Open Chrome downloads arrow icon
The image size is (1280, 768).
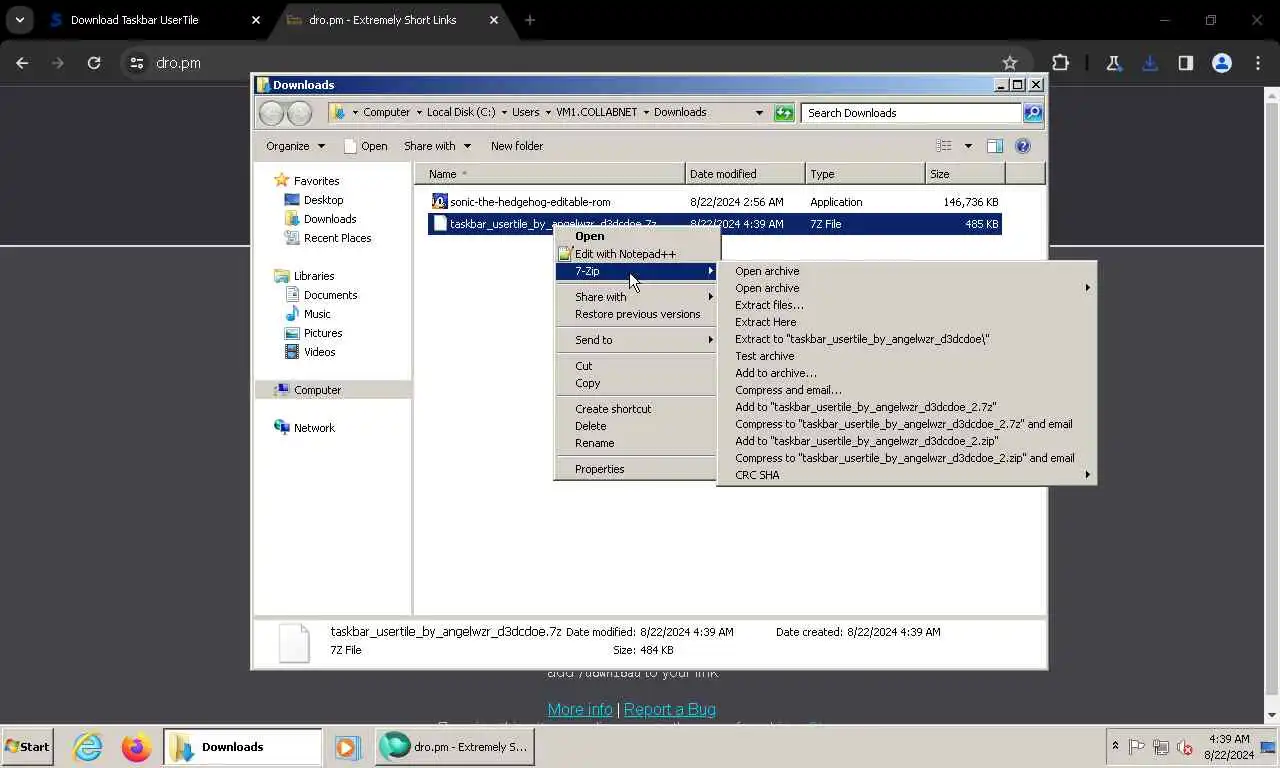[1149, 63]
